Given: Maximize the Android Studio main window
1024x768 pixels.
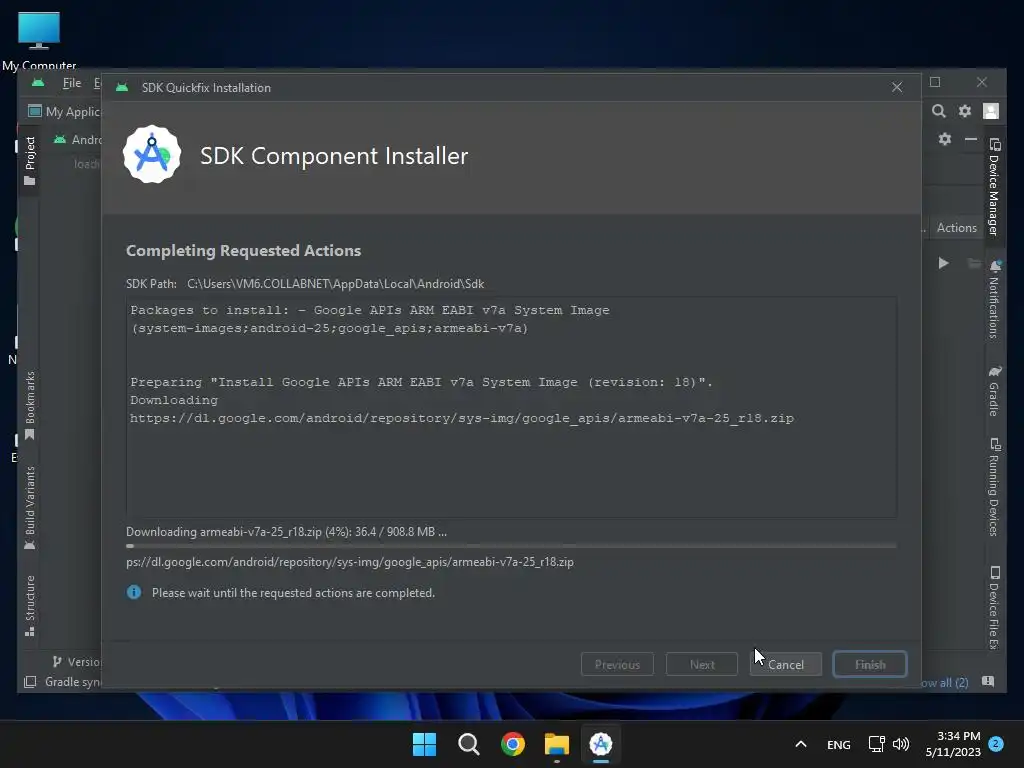Looking at the screenshot, I should (935, 82).
